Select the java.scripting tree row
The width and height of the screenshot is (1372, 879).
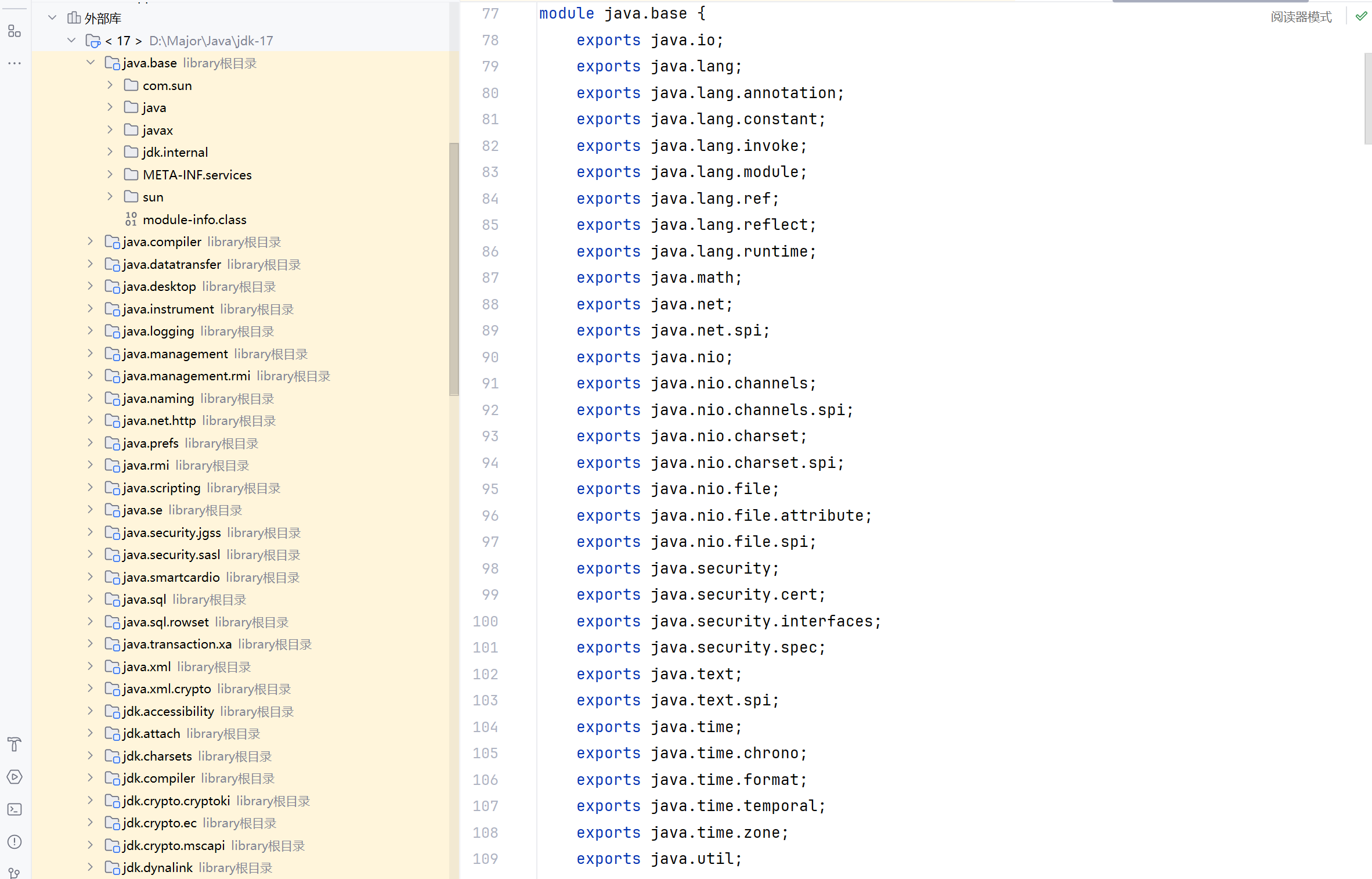(241, 488)
